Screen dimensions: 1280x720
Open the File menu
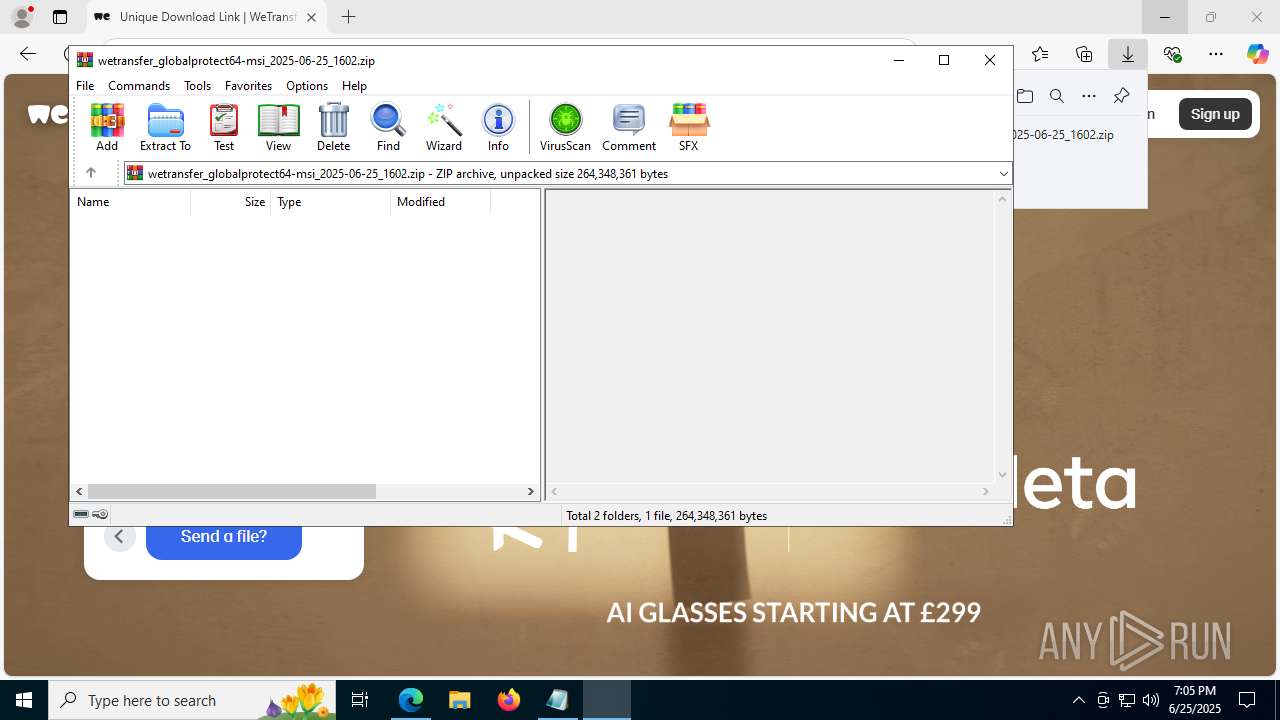[x=85, y=86]
